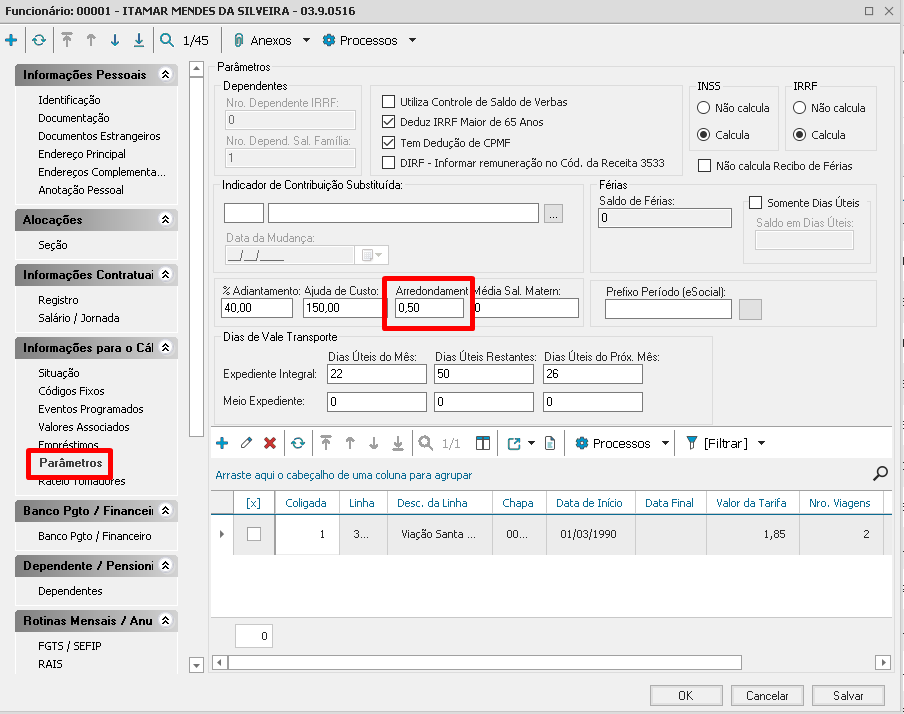Open the document report icon in grid toolbar
904x714 pixels.
point(550,443)
